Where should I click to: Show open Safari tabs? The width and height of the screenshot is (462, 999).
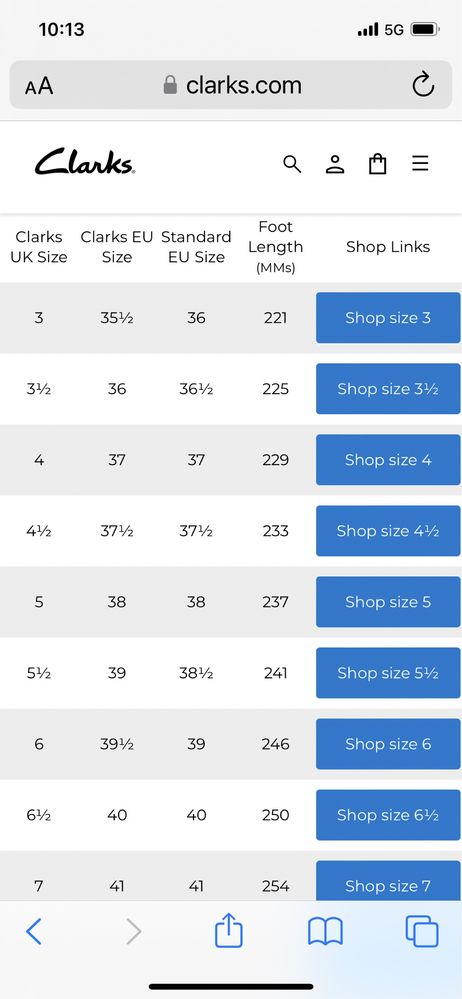point(422,931)
